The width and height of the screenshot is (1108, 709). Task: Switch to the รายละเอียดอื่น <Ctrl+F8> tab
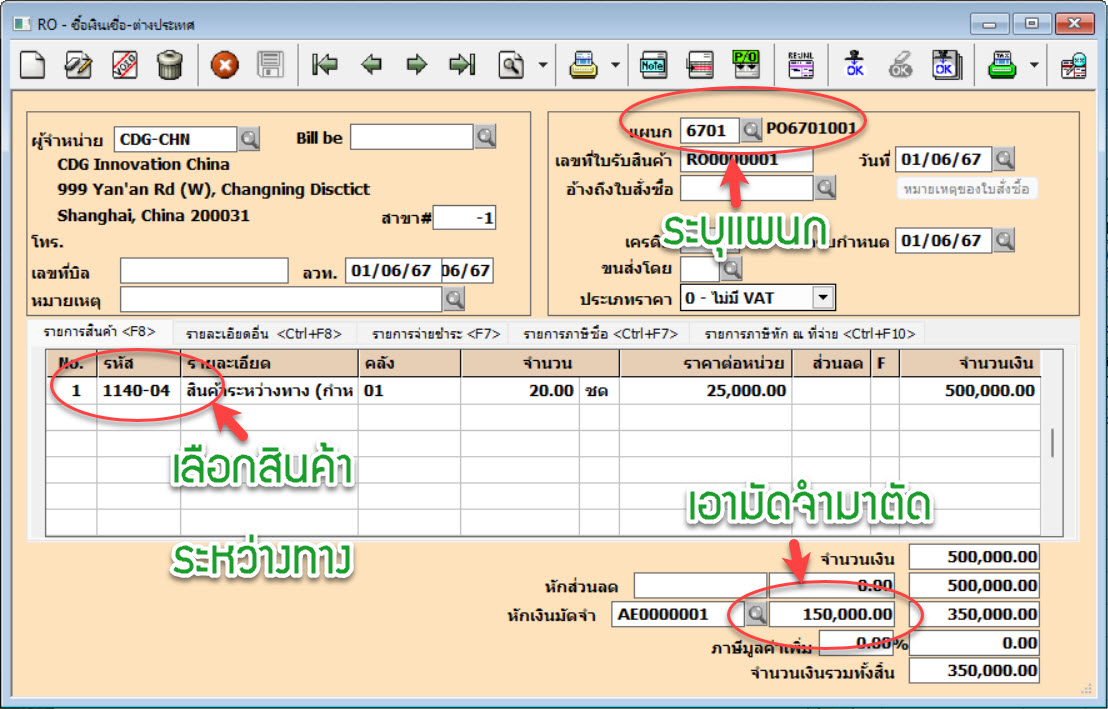click(x=264, y=334)
